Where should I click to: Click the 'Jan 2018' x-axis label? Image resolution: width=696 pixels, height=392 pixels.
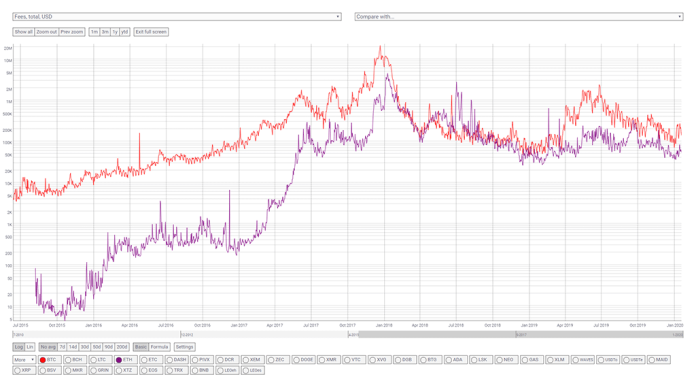[384, 325]
